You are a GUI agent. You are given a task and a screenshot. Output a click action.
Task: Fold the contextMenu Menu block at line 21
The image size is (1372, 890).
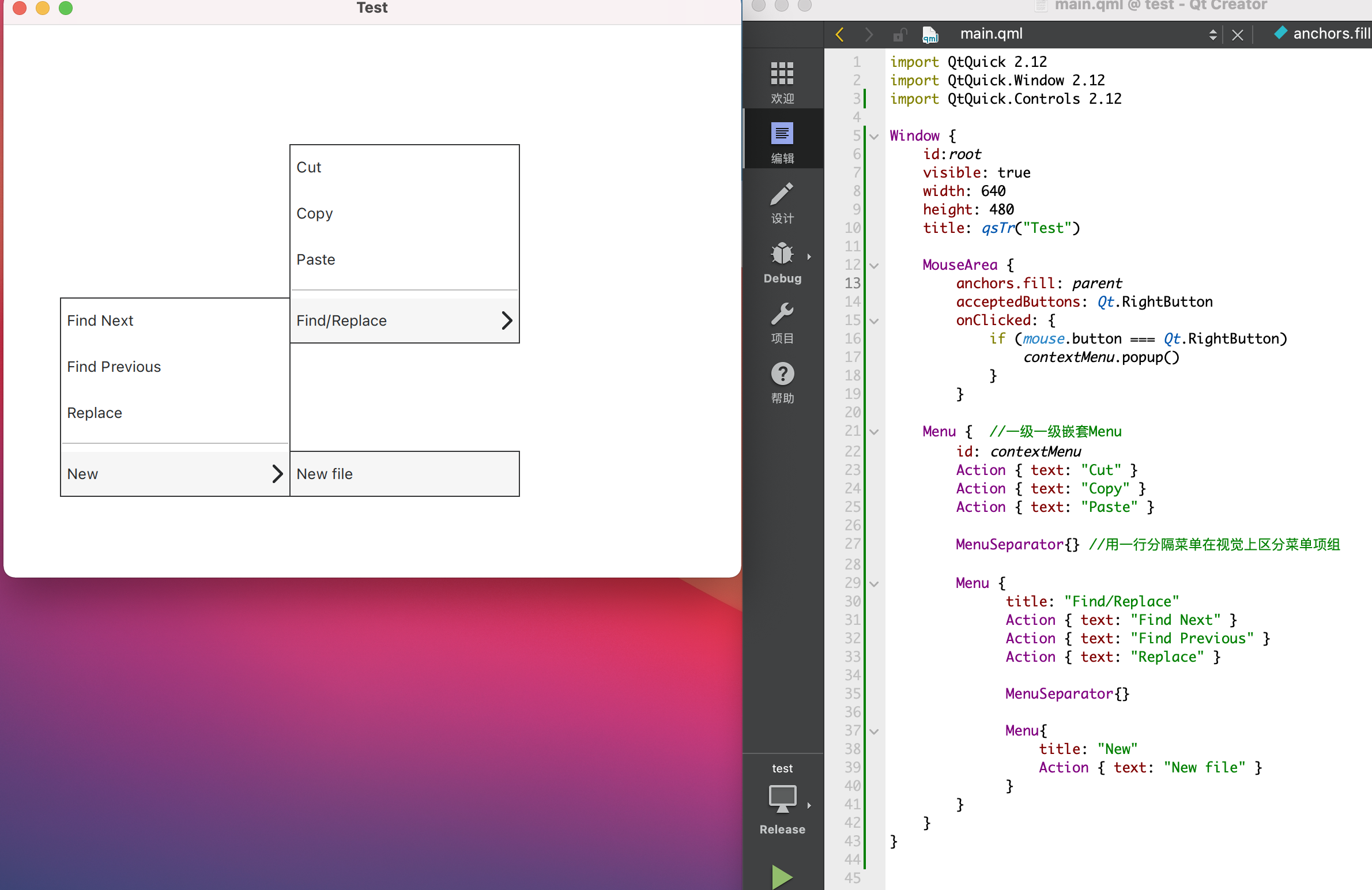click(x=874, y=432)
